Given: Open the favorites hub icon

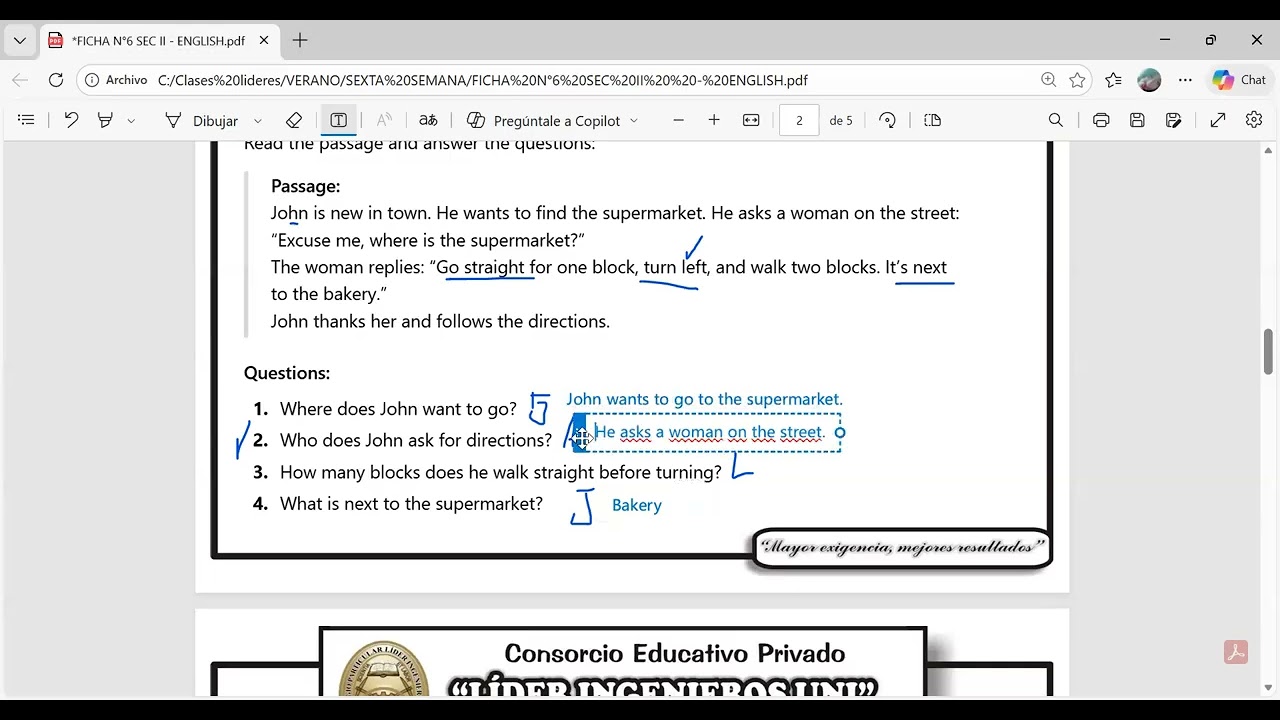Looking at the screenshot, I should 1114,80.
